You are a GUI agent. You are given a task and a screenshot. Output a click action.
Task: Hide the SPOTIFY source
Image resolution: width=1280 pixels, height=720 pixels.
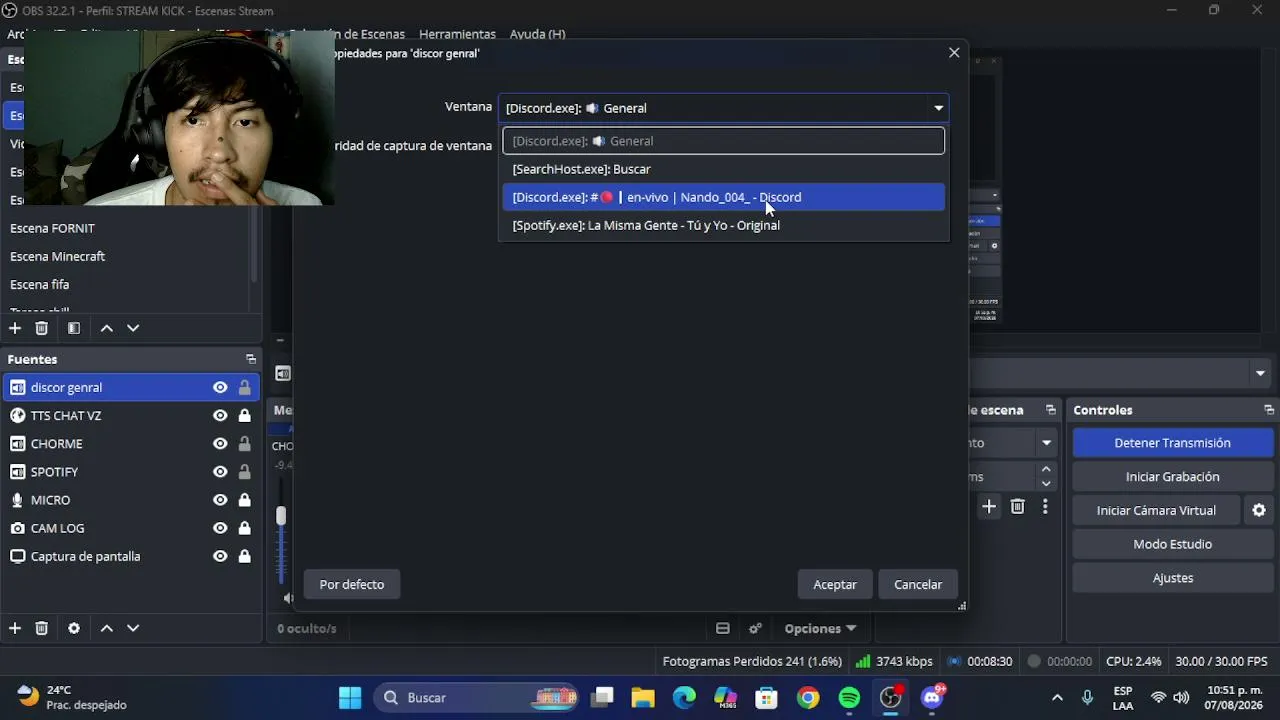(220, 472)
